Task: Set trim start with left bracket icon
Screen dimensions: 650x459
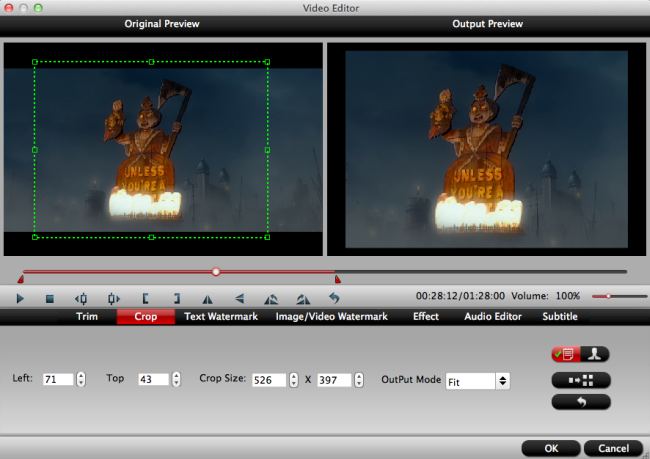Action: [145, 299]
